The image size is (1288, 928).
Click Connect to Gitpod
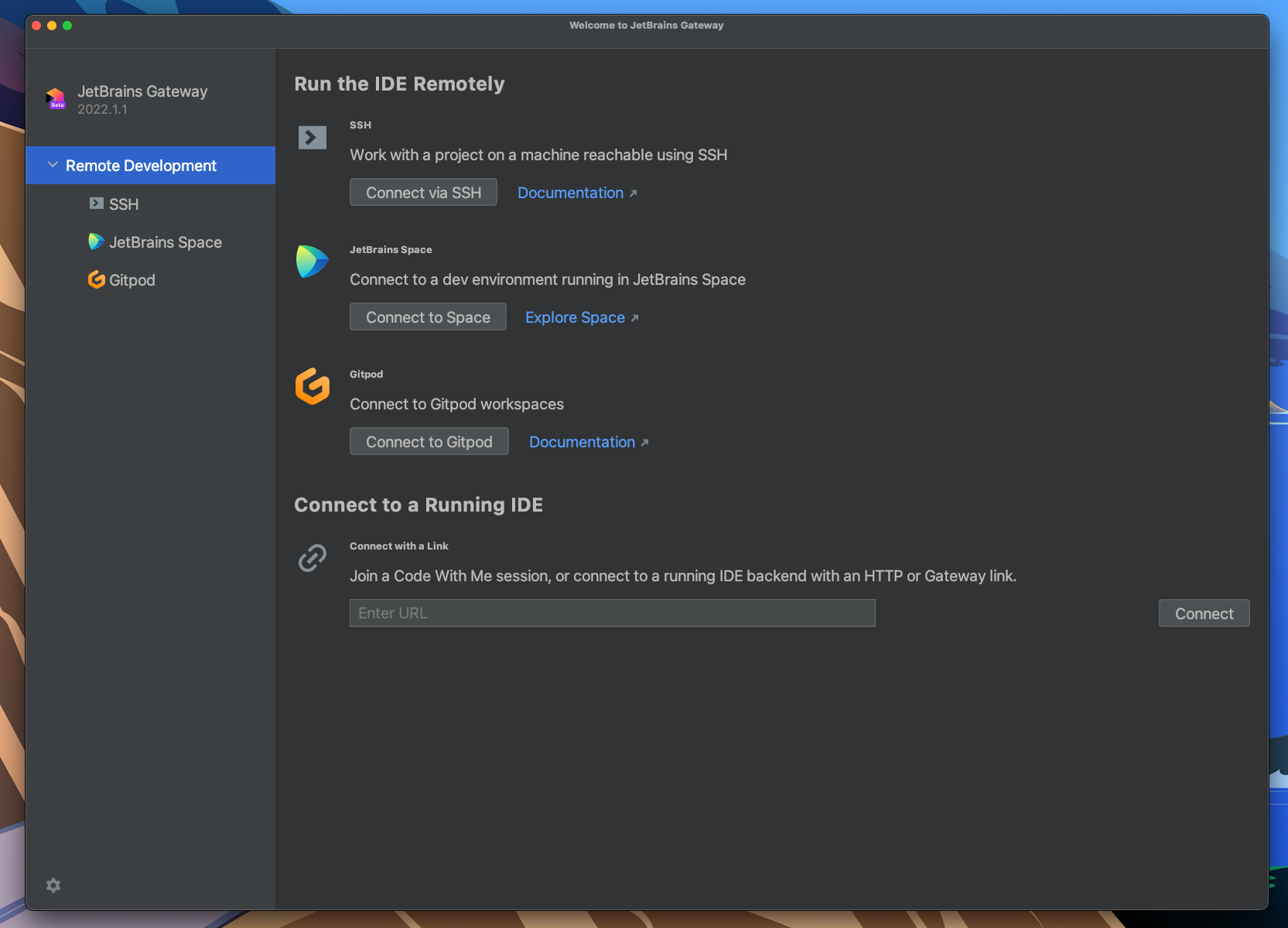(x=429, y=441)
